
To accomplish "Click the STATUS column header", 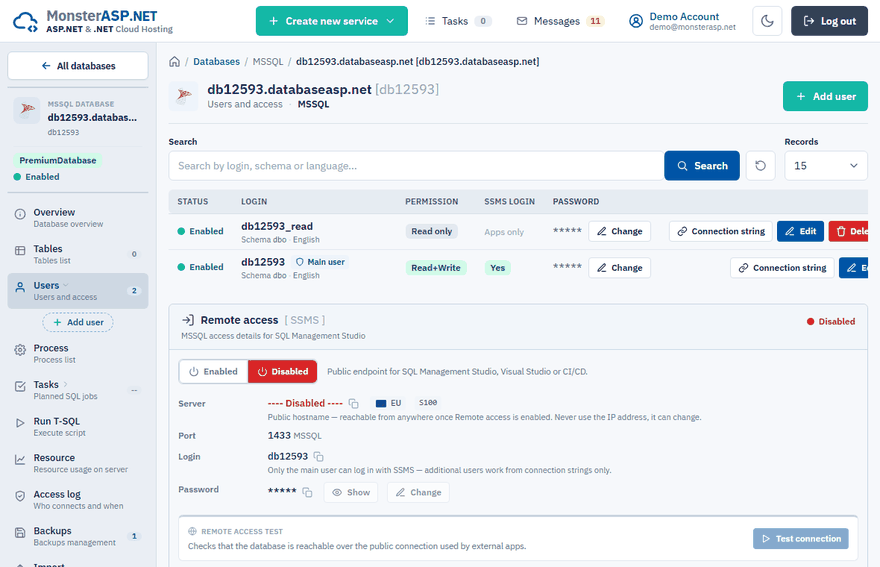I will coord(192,202).
